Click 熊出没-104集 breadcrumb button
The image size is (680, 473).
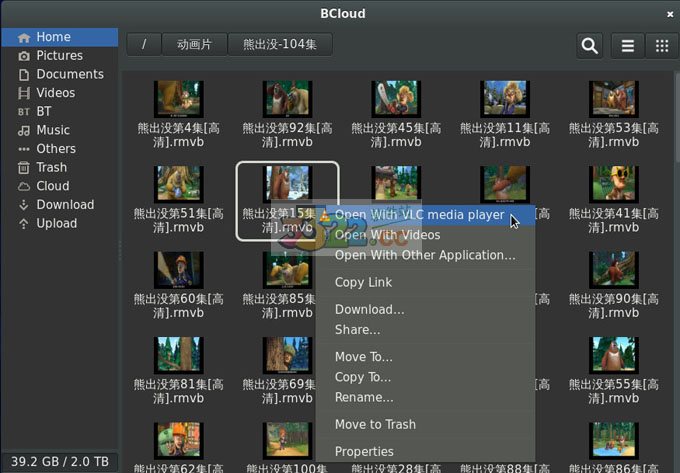[280, 44]
